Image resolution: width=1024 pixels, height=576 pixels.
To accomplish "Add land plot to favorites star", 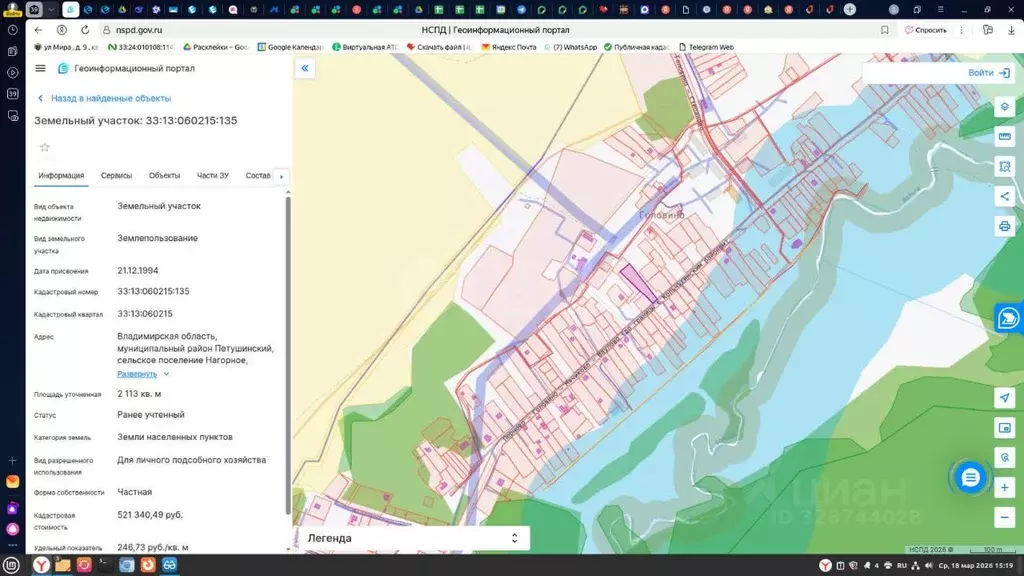I will coord(44,148).
